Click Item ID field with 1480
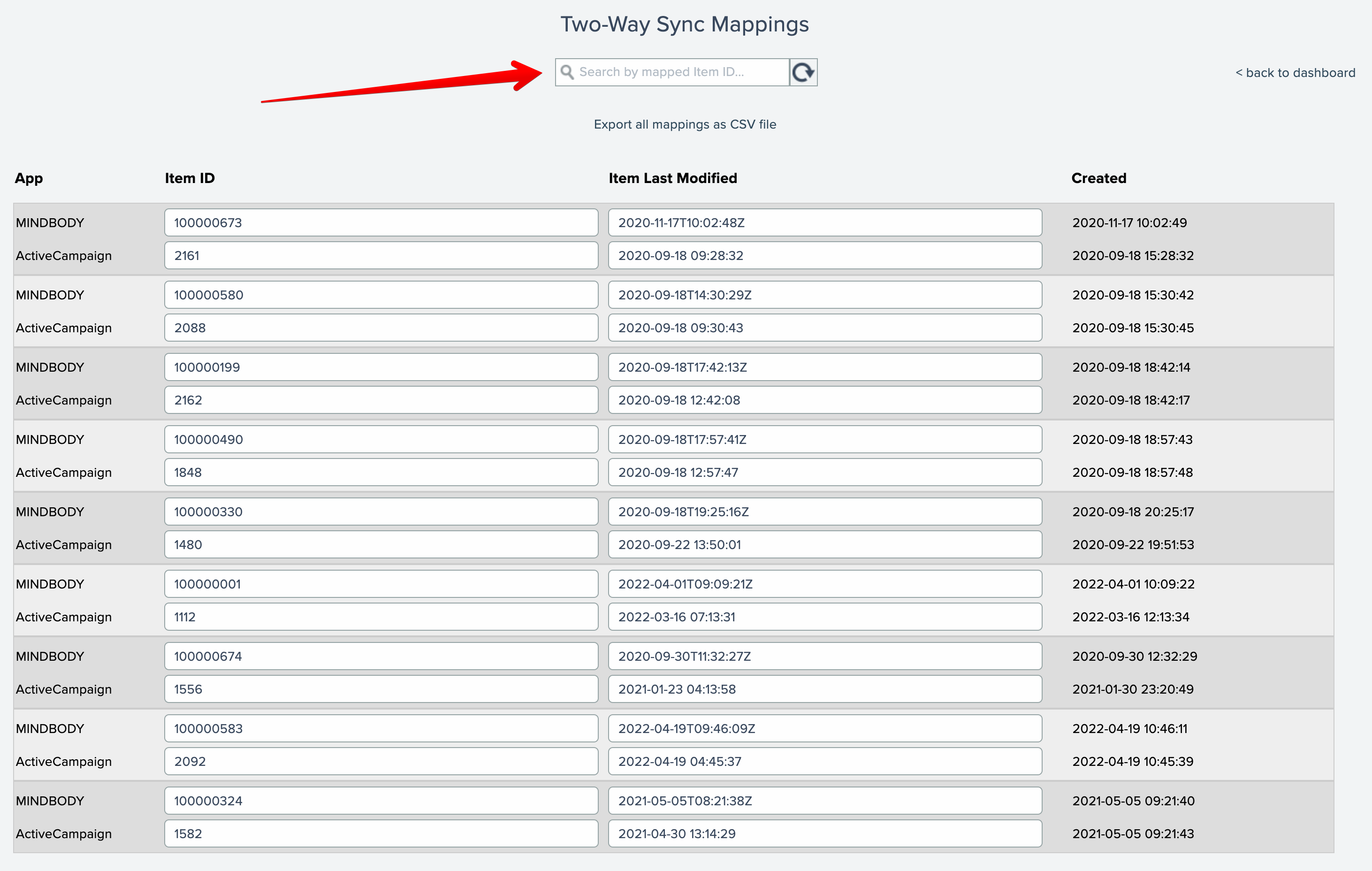The image size is (1372, 871). point(381,545)
